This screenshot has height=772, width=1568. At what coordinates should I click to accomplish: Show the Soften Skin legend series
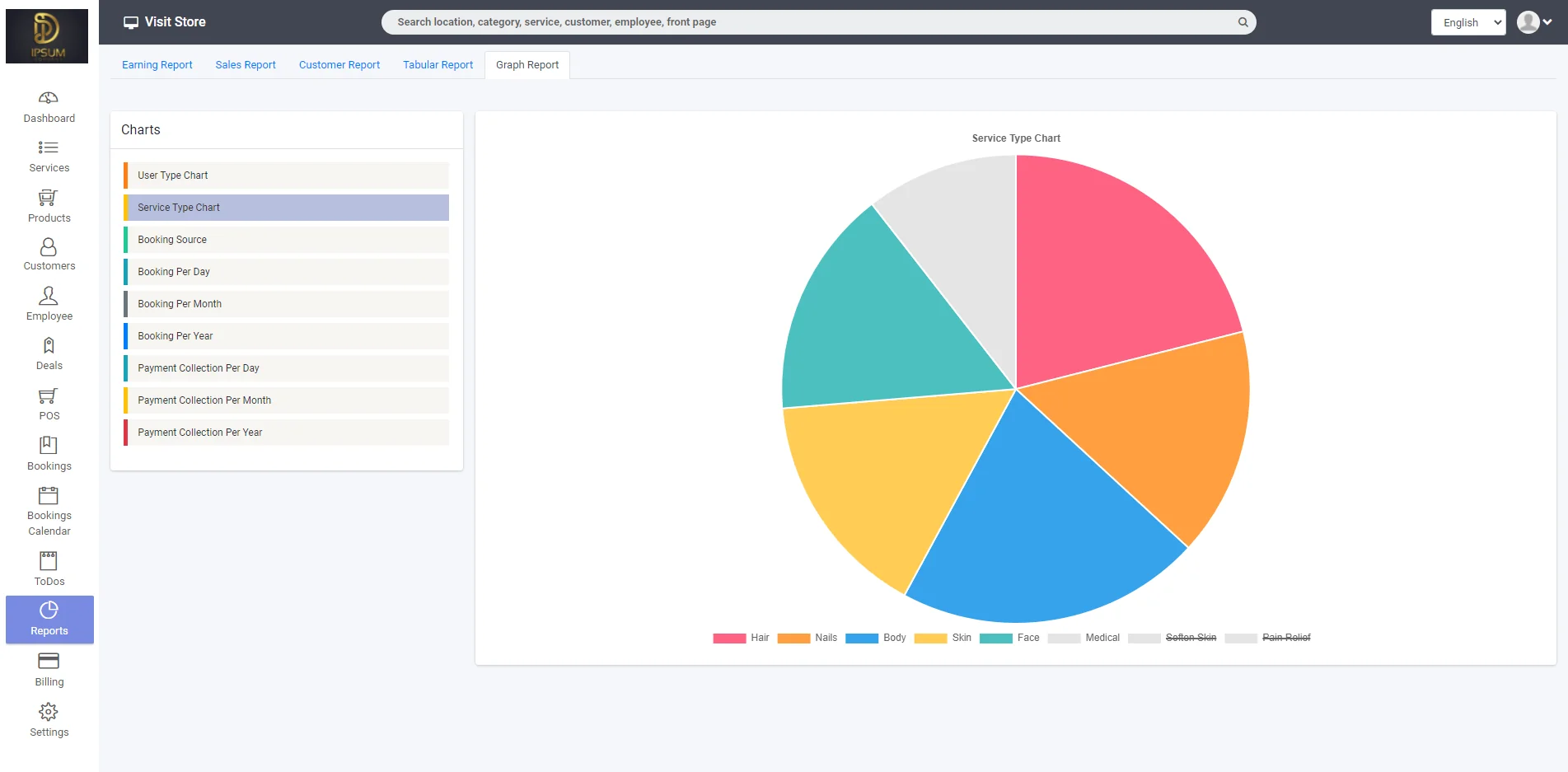pyautogui.click(x=1172, y=638)
